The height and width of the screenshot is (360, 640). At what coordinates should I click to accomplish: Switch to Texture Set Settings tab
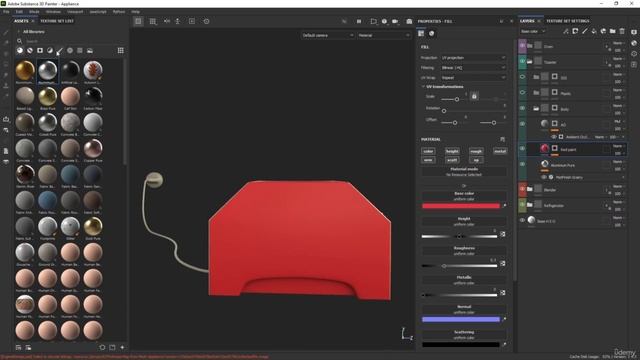[568, 21]
